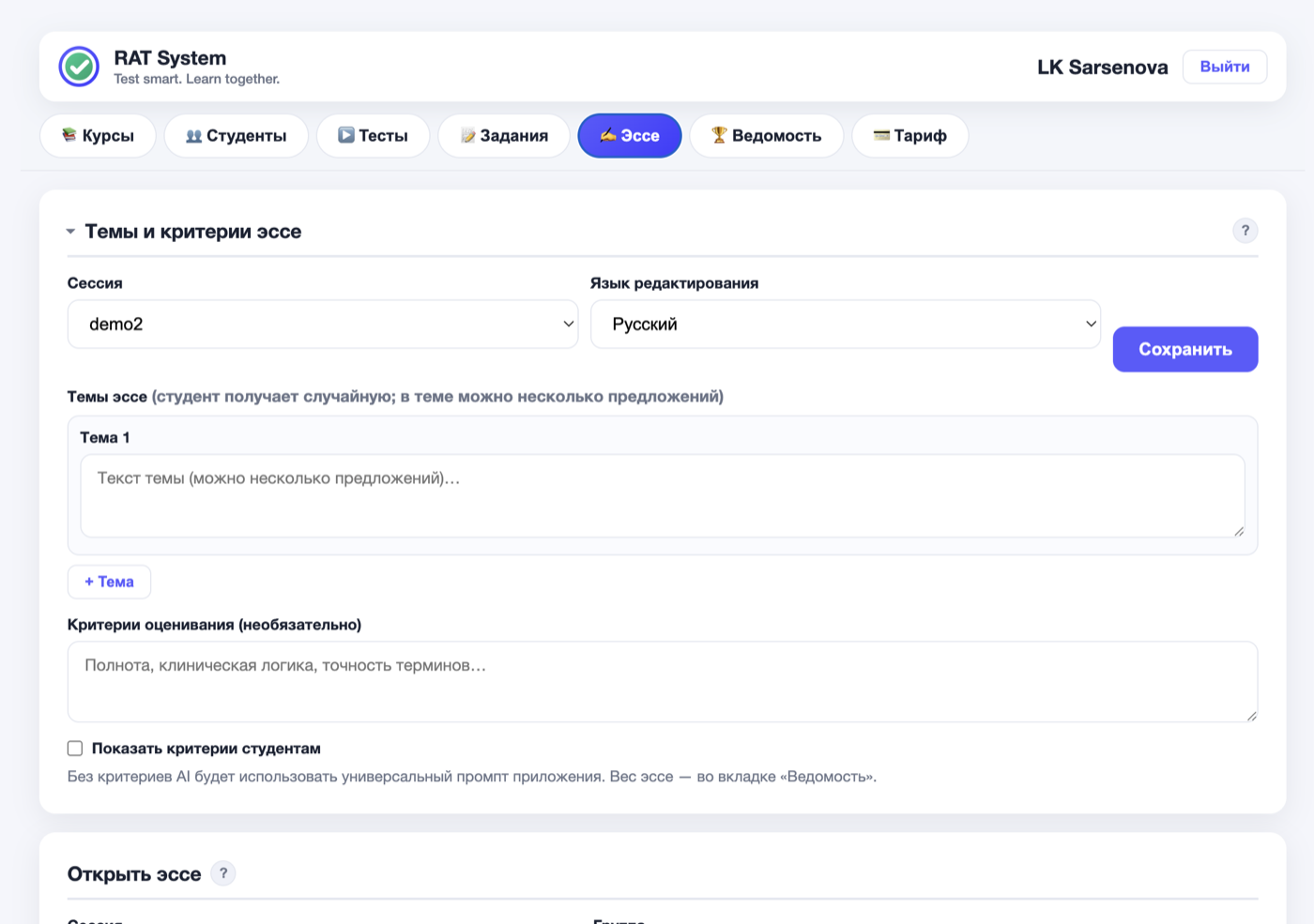Click the trophy icon on Ведомость tab

719,135
